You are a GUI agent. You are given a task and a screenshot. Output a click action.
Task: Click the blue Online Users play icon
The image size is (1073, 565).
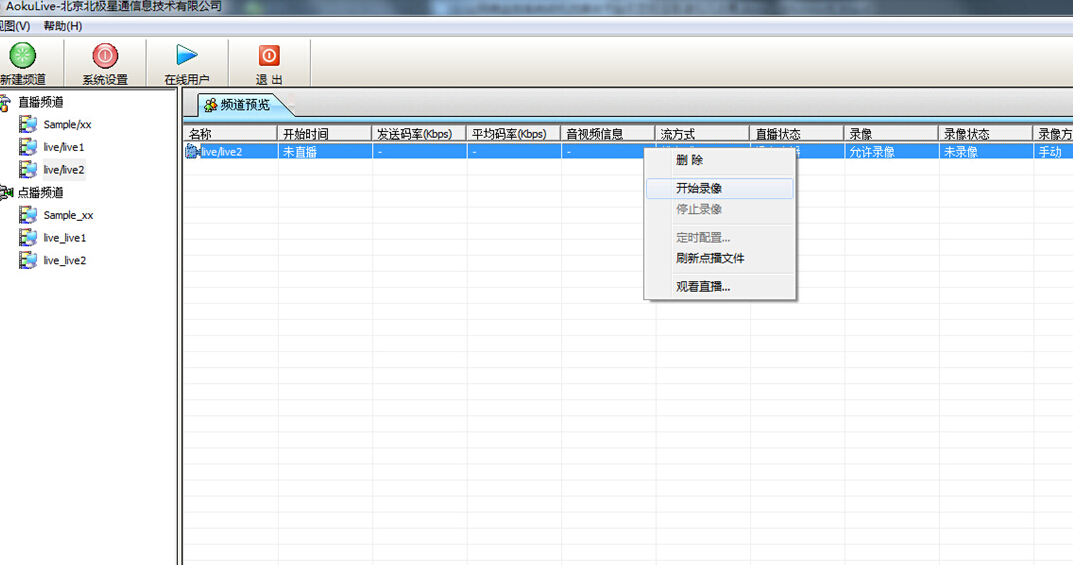[x=187, y=56]
